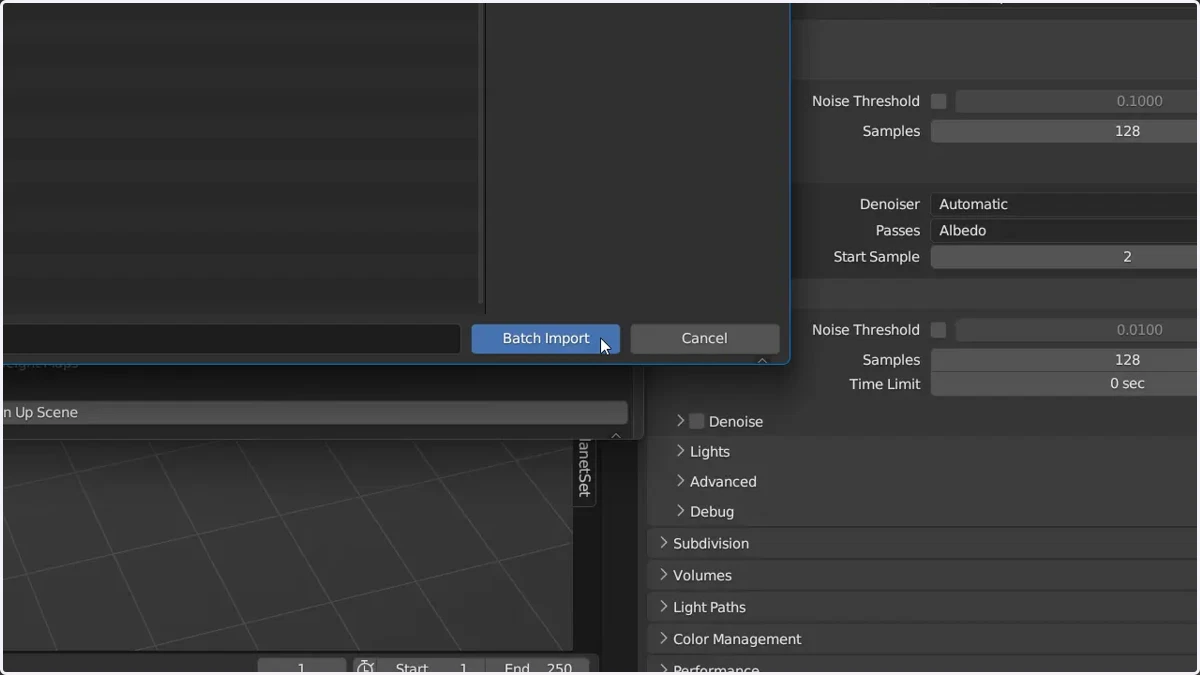Click the Start Sample label text
This screenshot has height=675, width=1200.
pyautogui.click(x=876, y=257)
